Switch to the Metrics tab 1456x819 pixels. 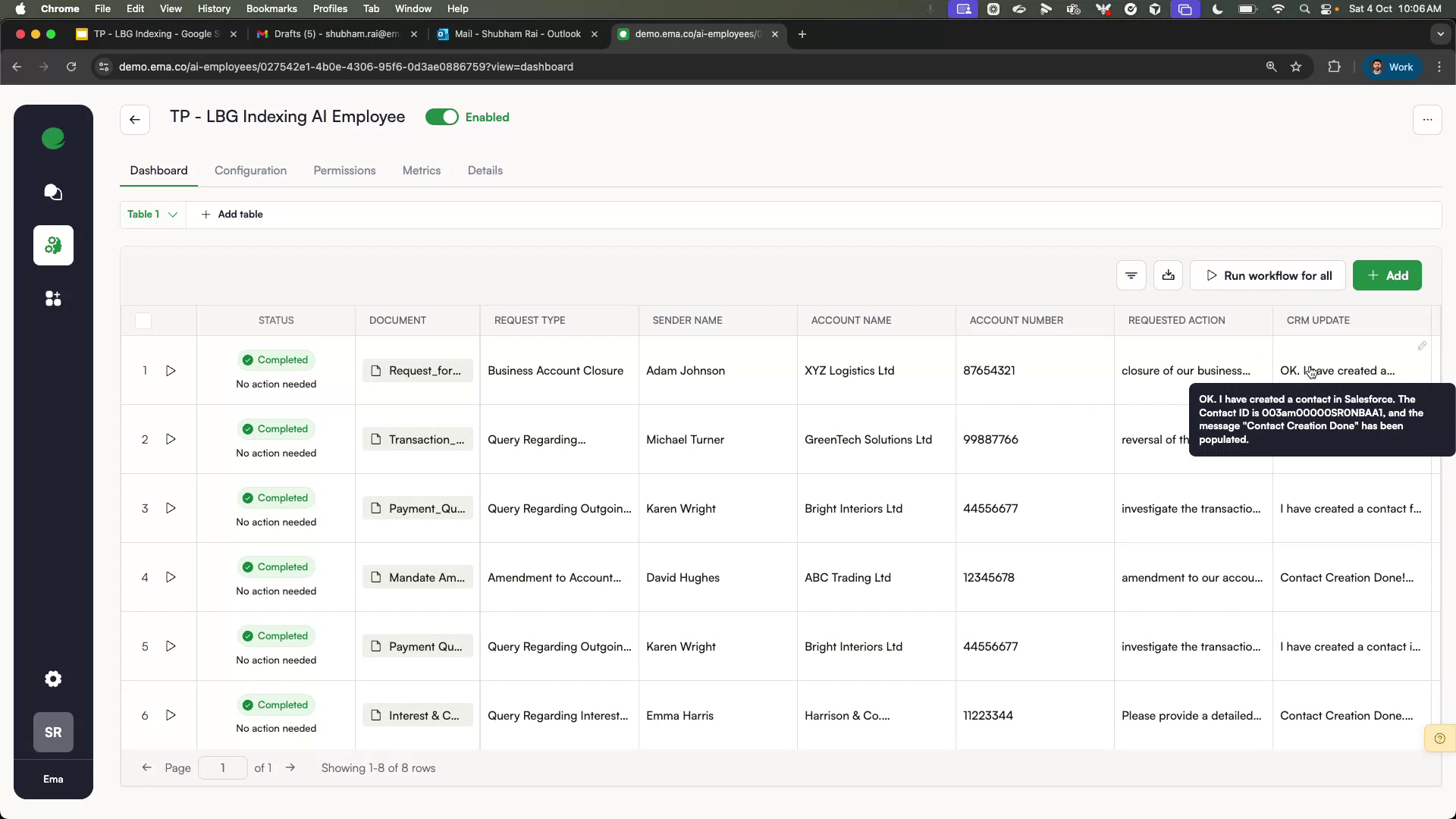[422, 171]
